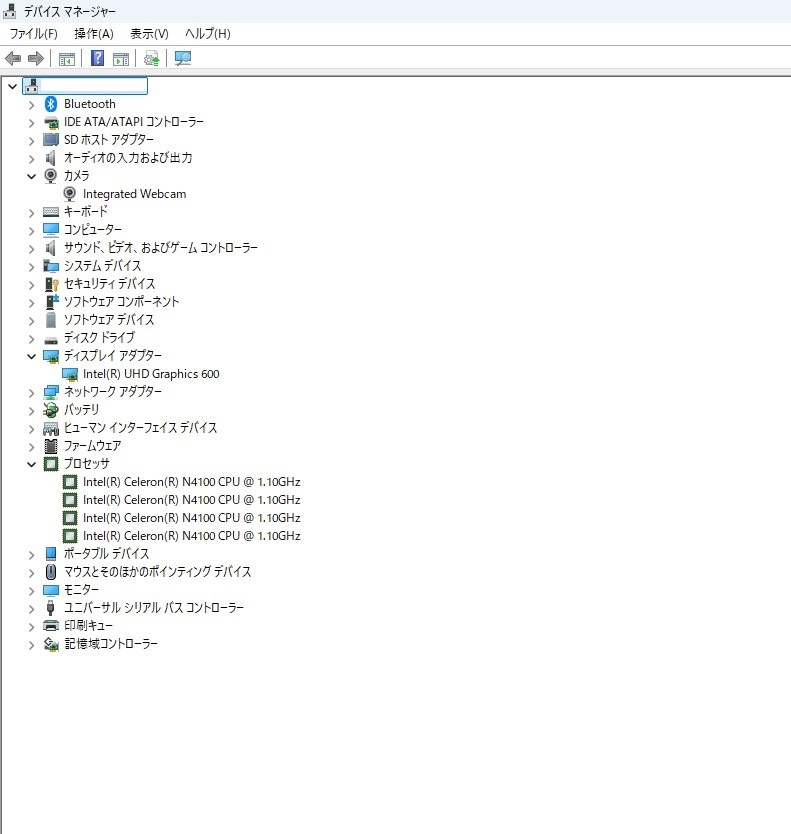
Task: Expand the IDE ATA/ATAPI コントローラー category
Action: 31,123
